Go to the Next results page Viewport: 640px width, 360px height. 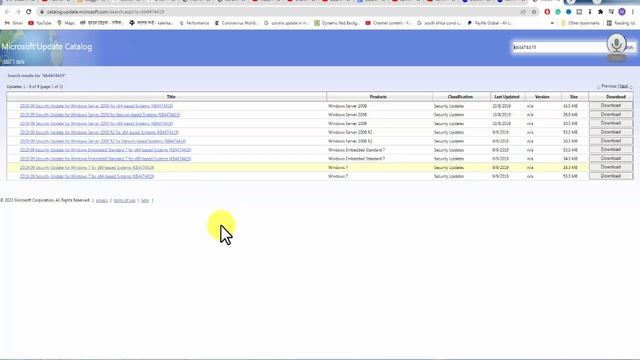[x=624, y=87]
